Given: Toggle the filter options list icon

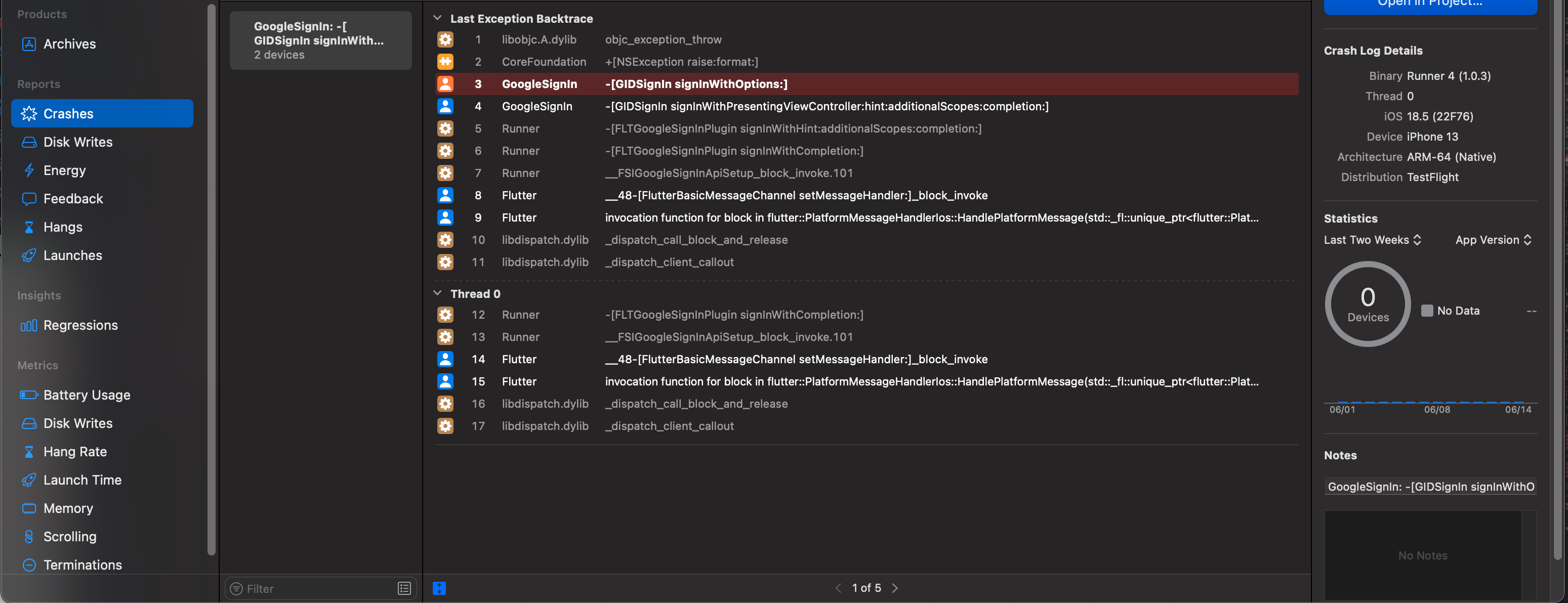Looking at the screenshot, I should (404, 588).
